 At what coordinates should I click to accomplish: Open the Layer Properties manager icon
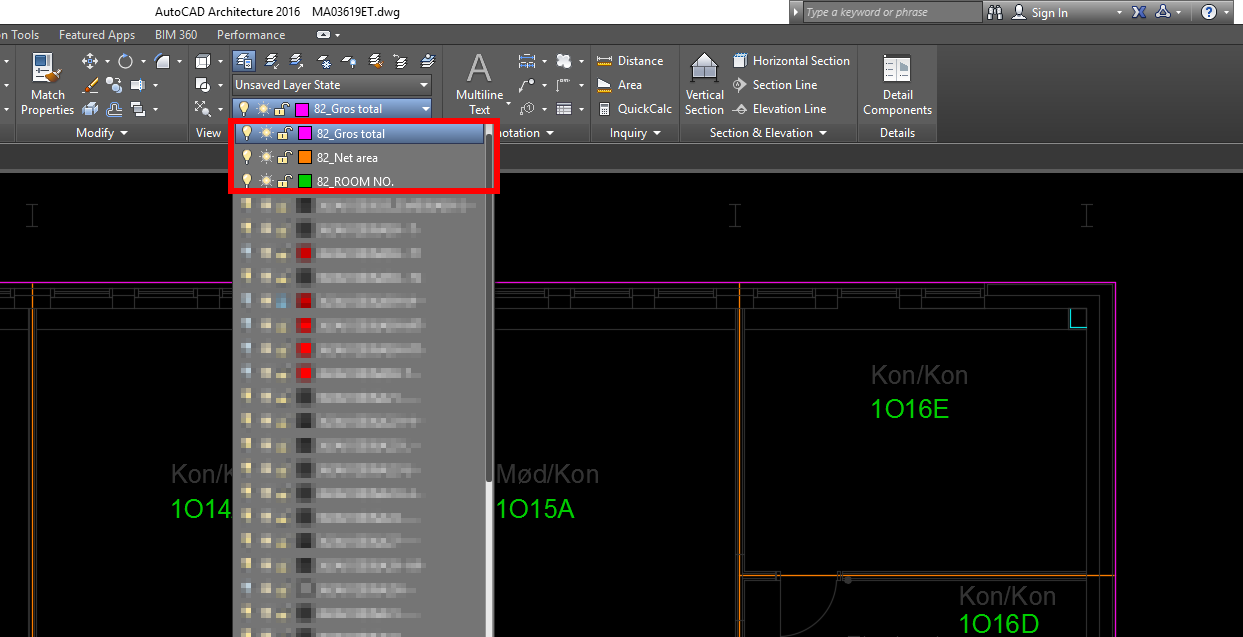pos(243,61)
